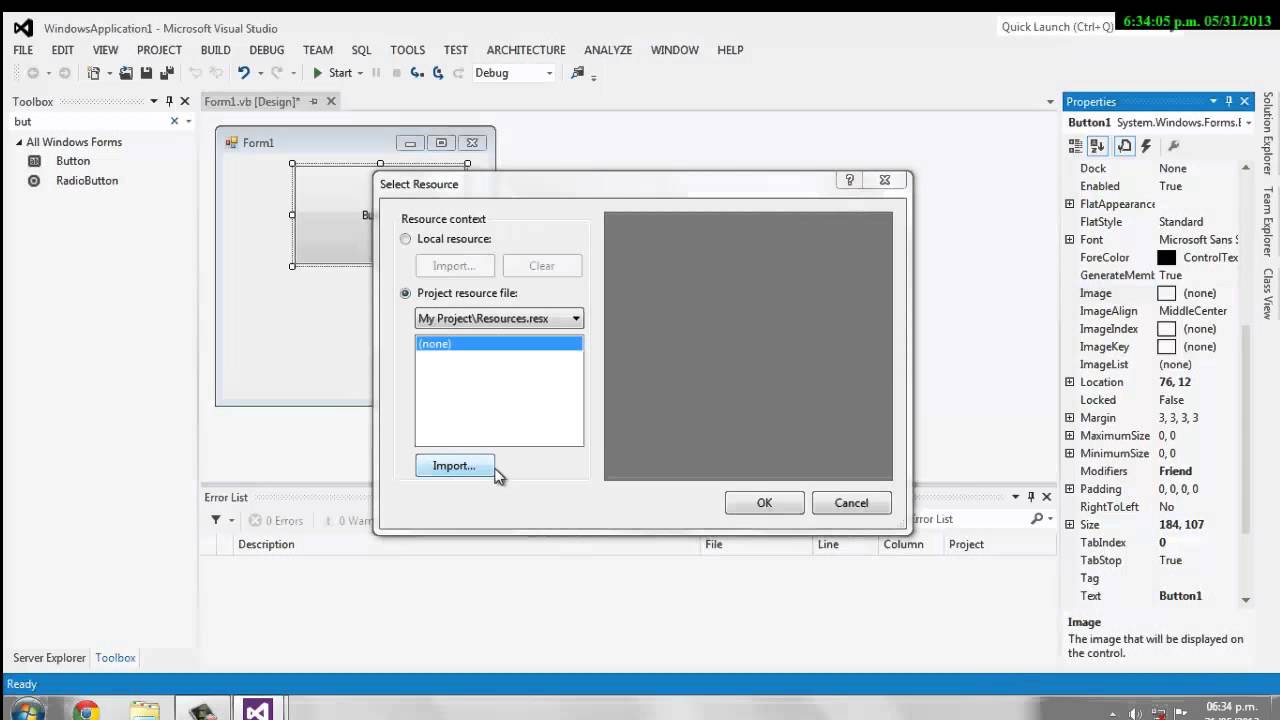Screen dimensions: 1280x720
Task: Click the Alphabetical sort icon in Properties
Action: click(1098, 146)
